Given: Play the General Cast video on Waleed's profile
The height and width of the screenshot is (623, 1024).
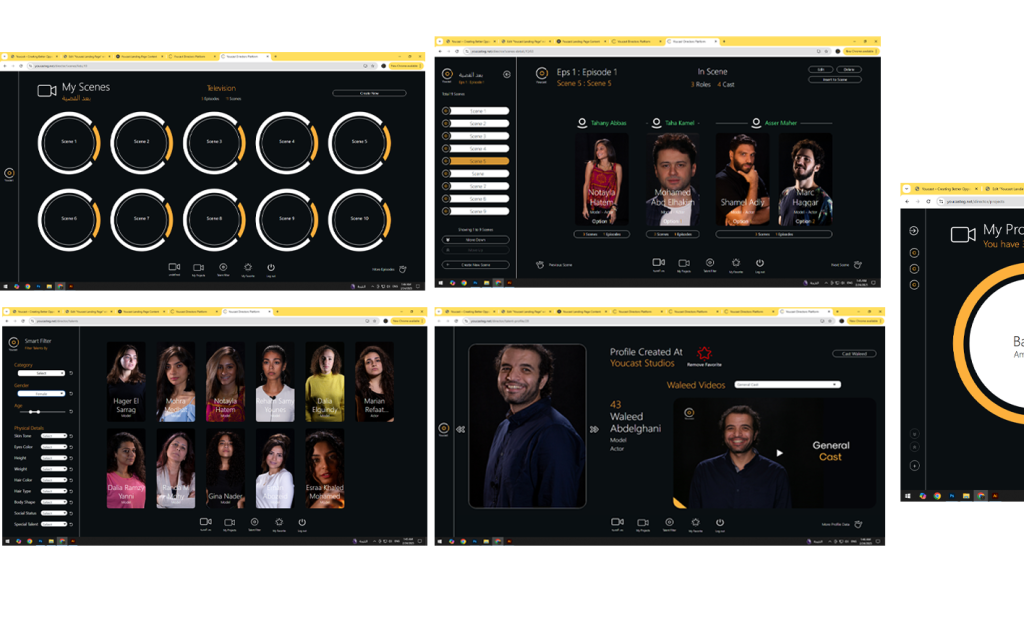Looking at the screenshot, I should tap(780, 451).
